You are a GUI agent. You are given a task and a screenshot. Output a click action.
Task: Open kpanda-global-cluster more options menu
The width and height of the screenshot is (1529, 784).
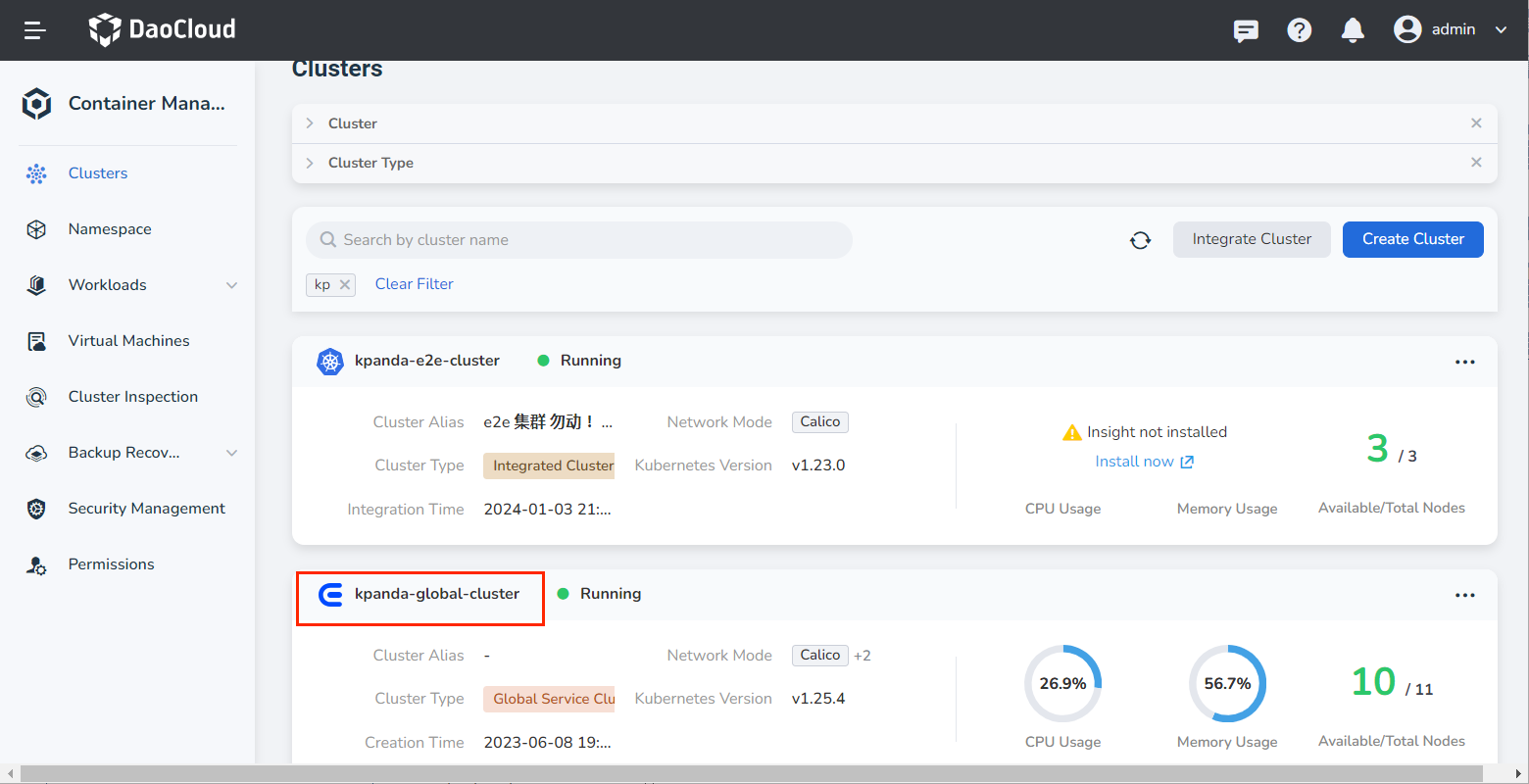pos(1464,595)
